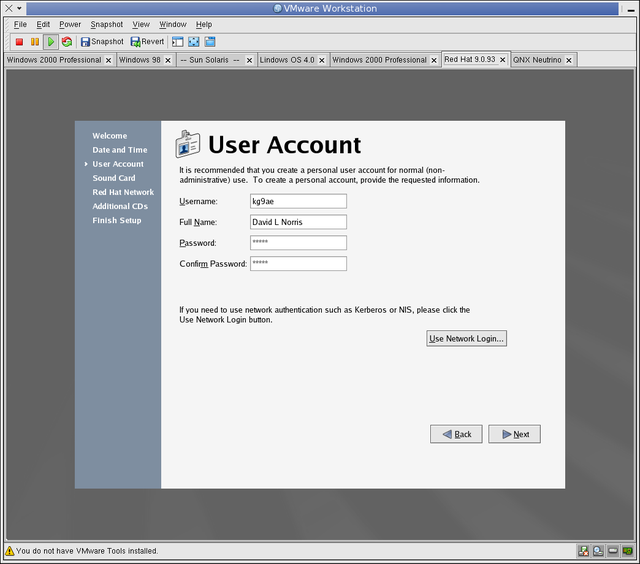
Task: Click the VMware Tools not installed message
Action: coord(87,551)
